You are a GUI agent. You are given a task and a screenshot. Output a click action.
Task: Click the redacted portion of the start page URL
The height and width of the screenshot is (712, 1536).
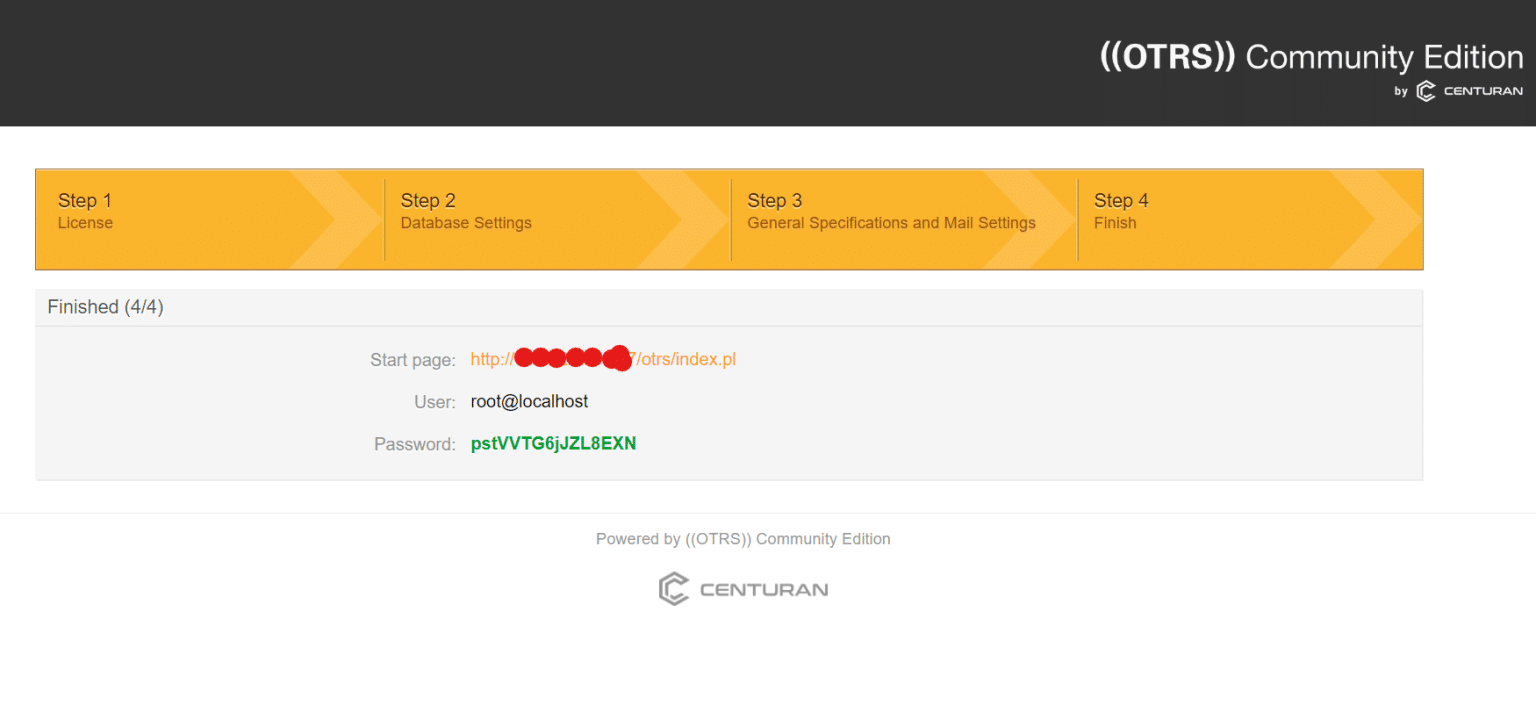pos(573,358)
